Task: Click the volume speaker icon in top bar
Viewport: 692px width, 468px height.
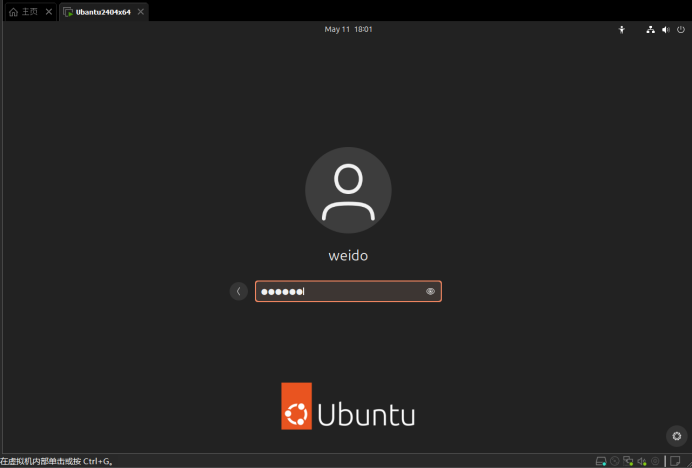Action: pyautogui.click(x=666, y=30)
